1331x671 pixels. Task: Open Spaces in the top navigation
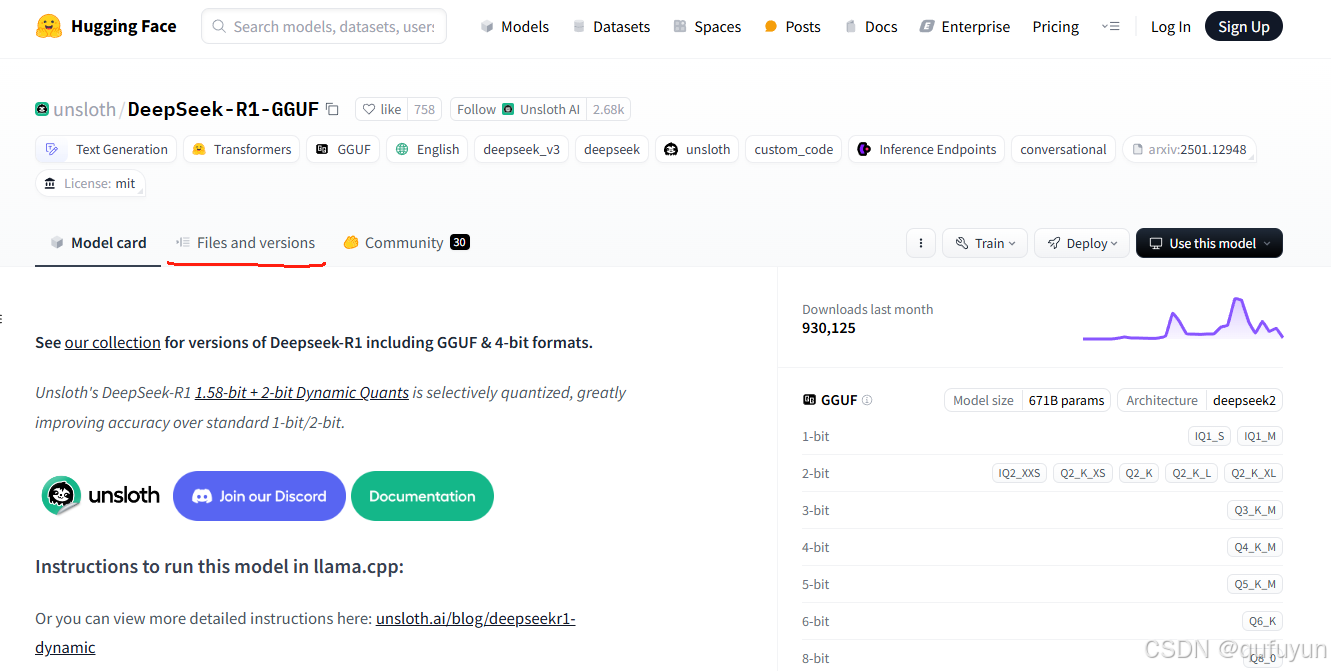click(707, 27)
